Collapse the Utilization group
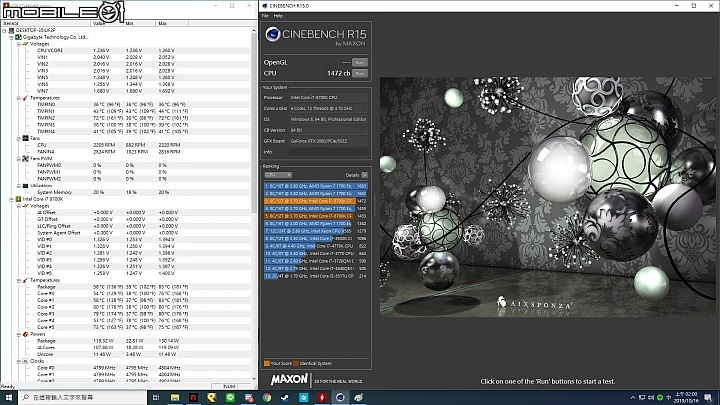This screenshot has height=405, width=720. [x=18, y=186]
